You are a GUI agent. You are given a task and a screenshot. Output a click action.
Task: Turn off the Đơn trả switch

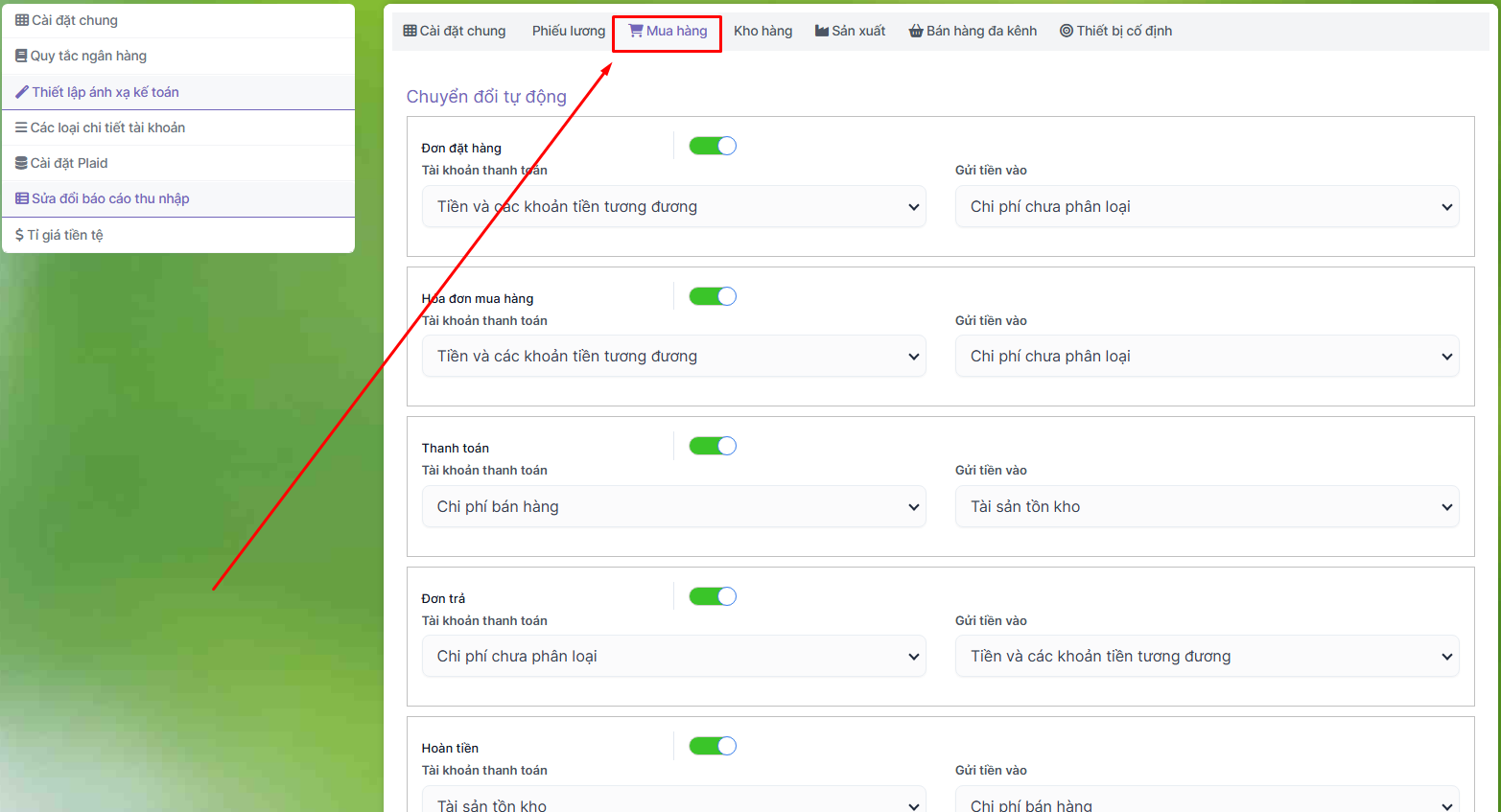click(x=713, y=596)
